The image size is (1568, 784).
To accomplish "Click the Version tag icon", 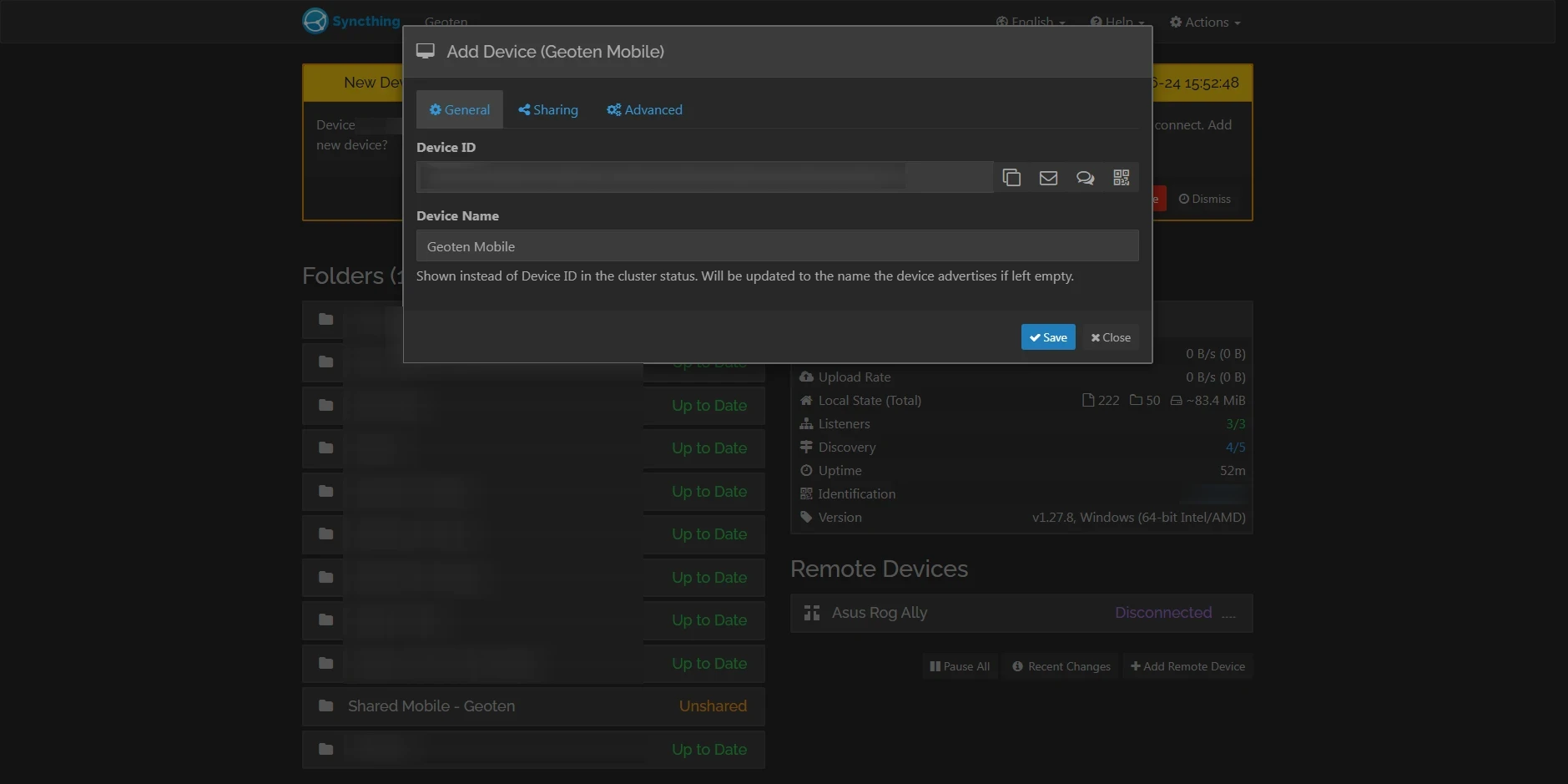I will click(x=806, y=517).
